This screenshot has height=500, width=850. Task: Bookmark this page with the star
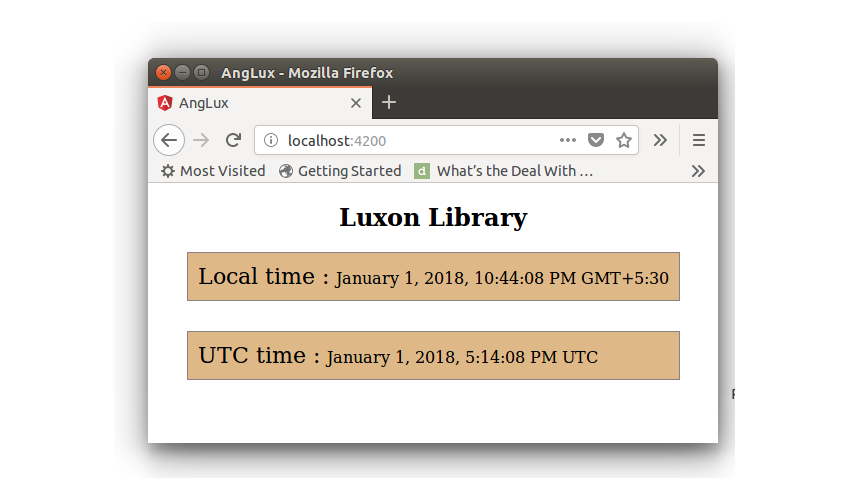coord(624,140)
